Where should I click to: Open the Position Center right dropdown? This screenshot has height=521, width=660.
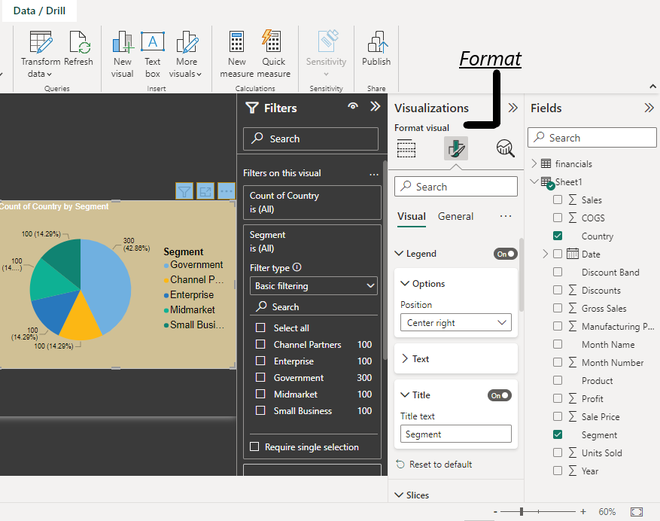click(x=456, y=323)
